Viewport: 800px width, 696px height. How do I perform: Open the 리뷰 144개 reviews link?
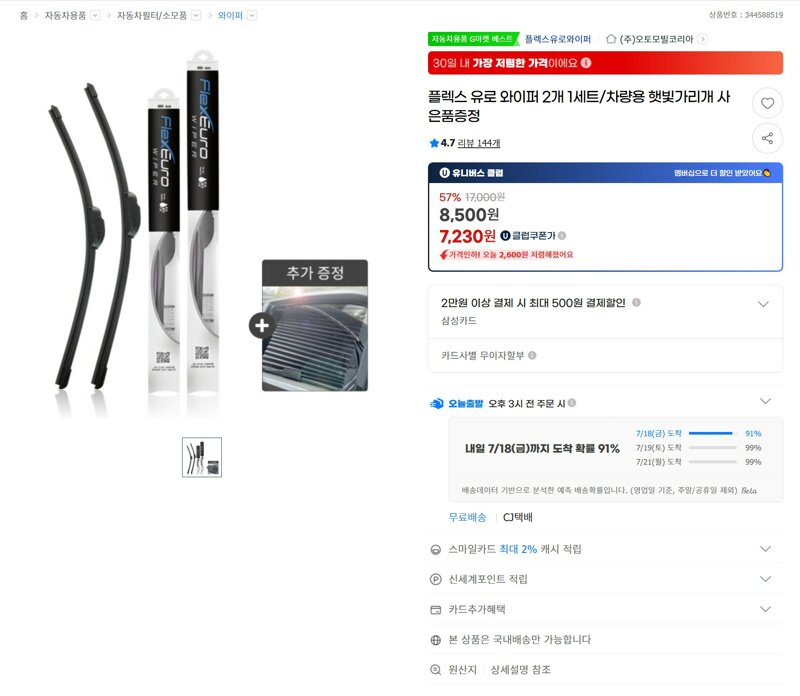click(479, 143)
